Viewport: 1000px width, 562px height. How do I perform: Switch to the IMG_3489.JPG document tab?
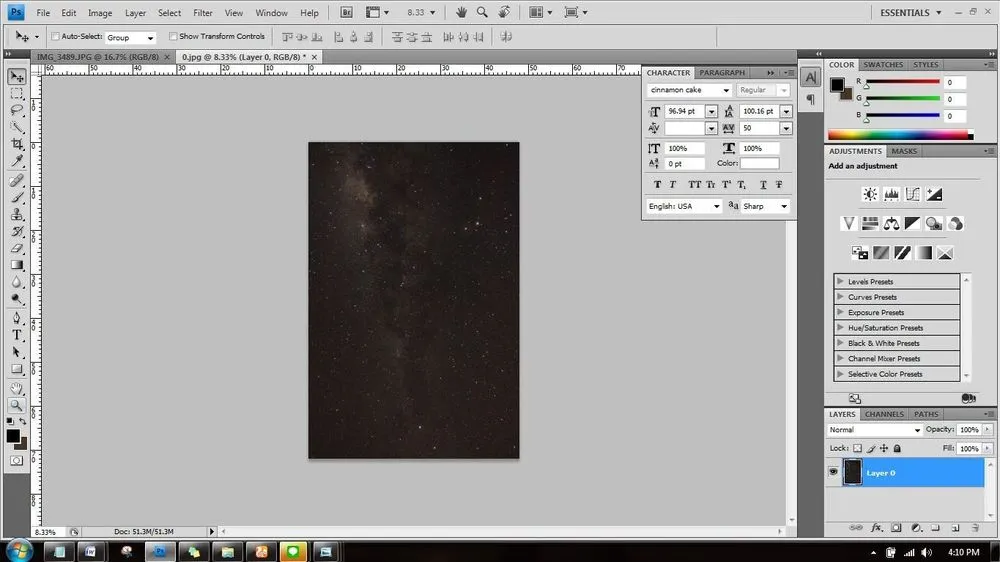pos(98,57)
